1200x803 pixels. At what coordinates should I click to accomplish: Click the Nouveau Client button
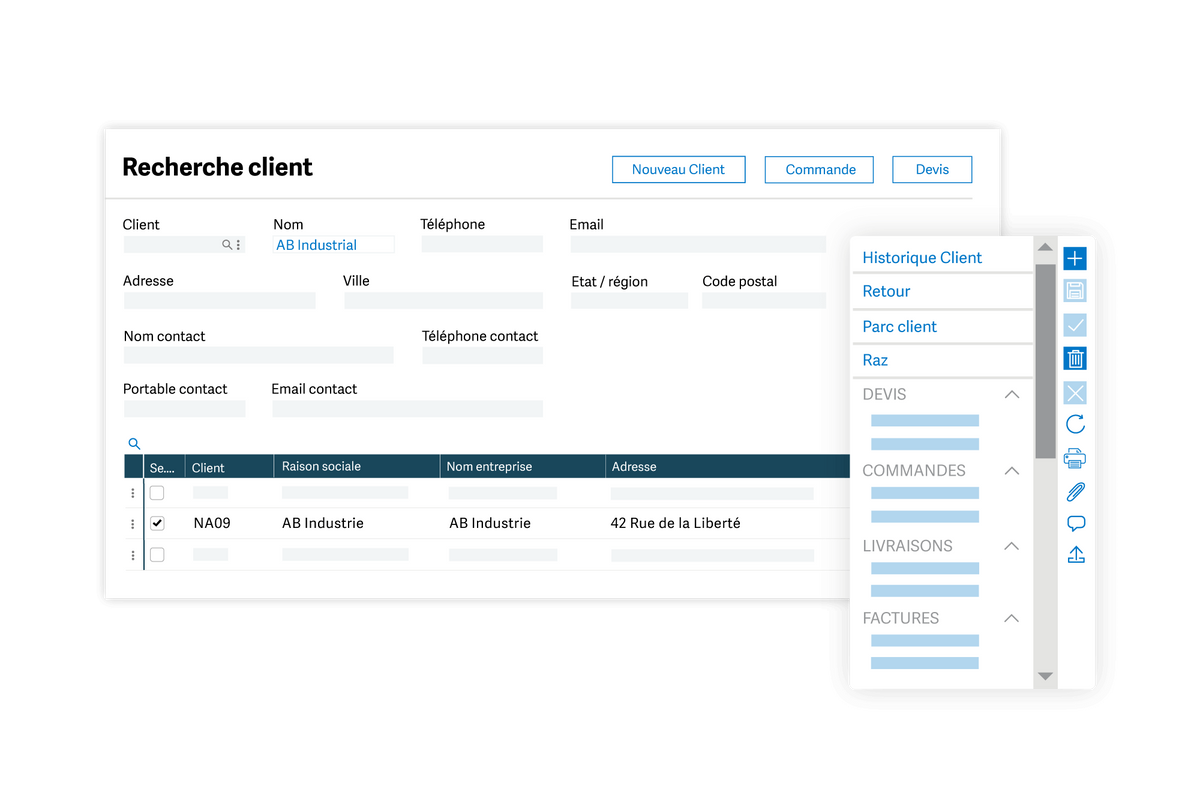click(x=678, y=170)
